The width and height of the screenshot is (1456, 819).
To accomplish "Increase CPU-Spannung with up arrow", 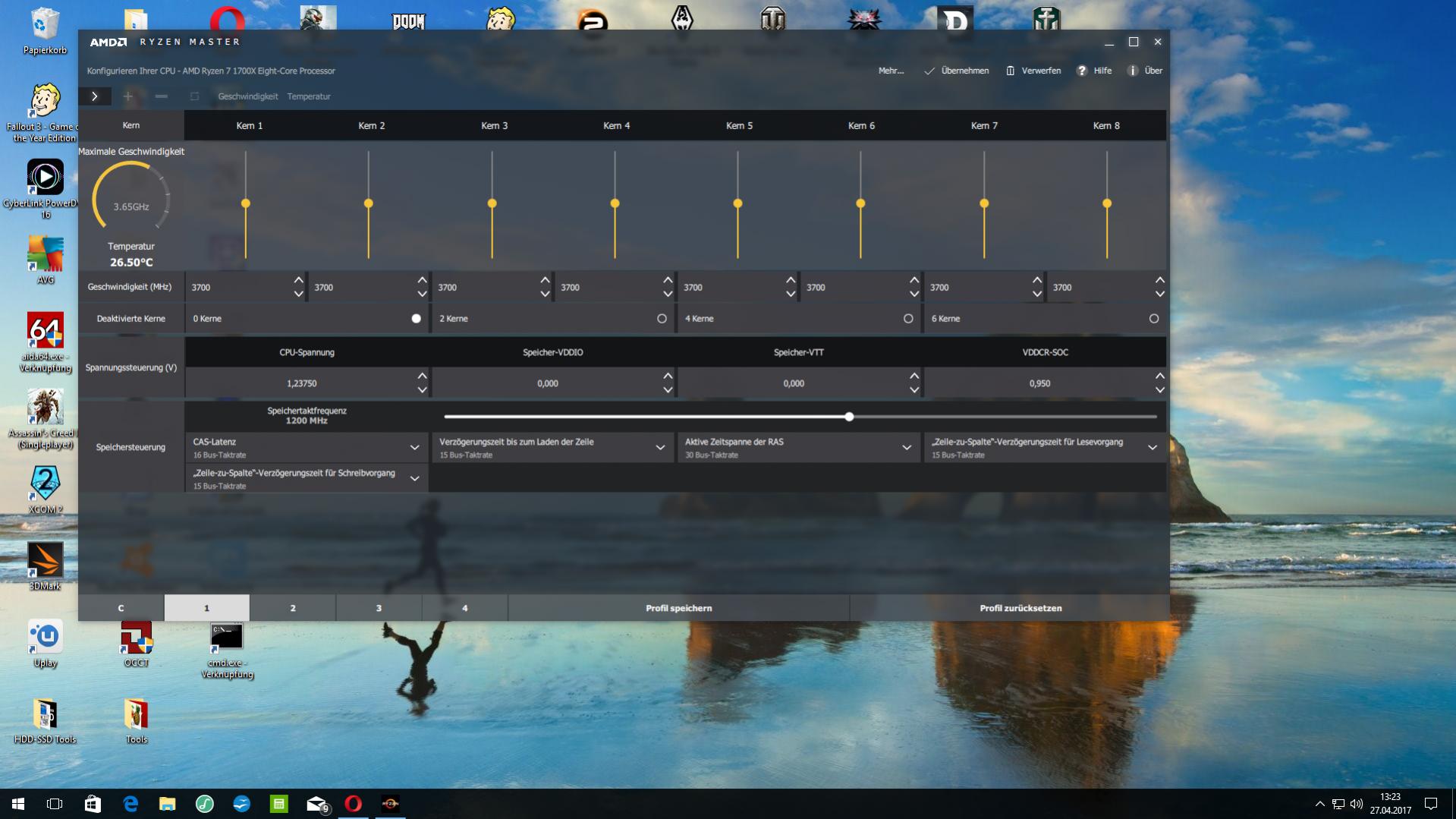I will tap(422, 376).
